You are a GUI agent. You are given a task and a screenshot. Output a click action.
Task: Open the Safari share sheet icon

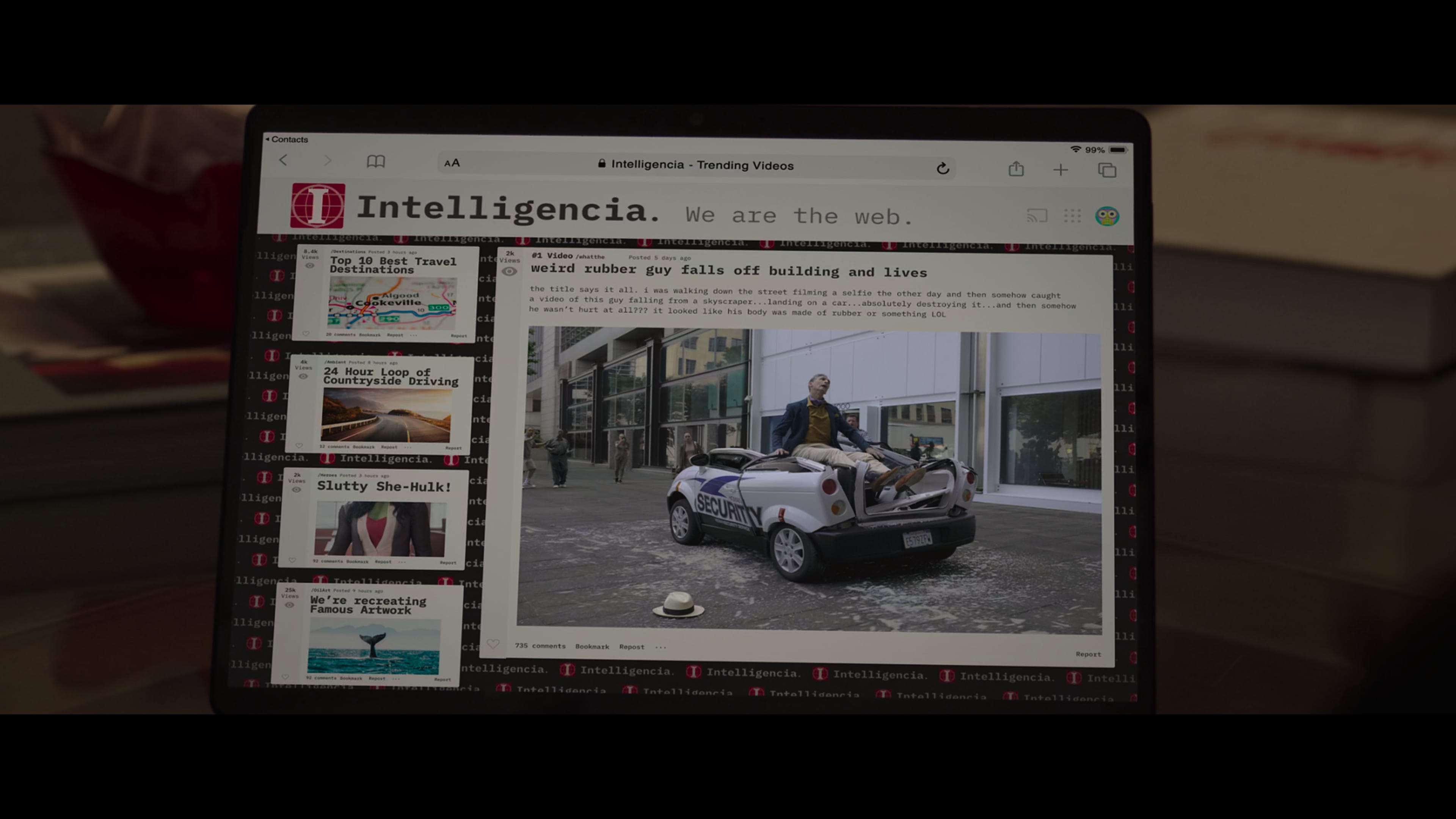tap(1016, 168)
